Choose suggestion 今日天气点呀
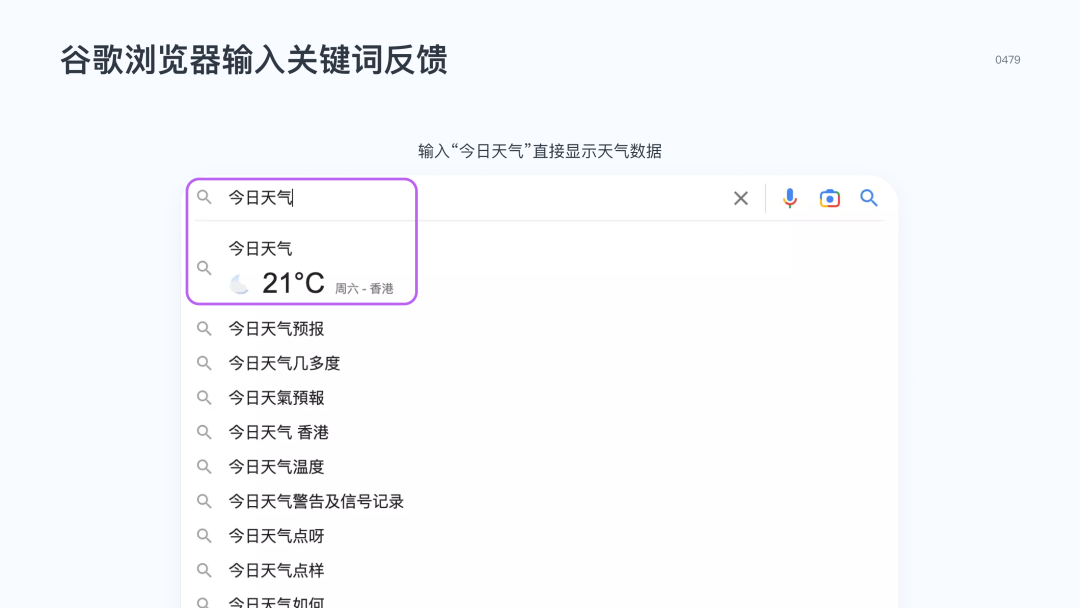Screen dimensions: 1080x608 276,536
